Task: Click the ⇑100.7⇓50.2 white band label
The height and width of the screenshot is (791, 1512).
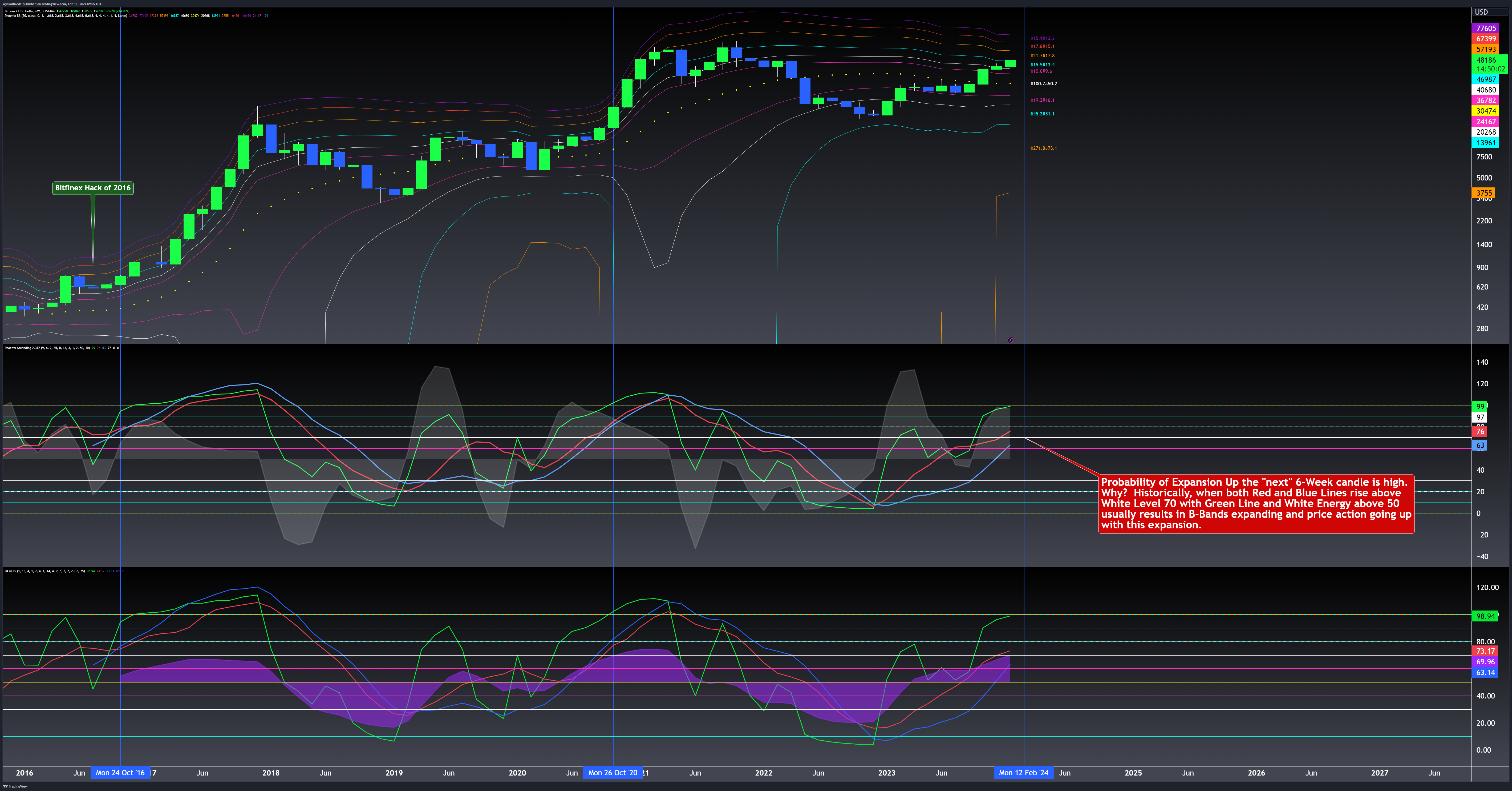Action: click(x=1044, y=83)
